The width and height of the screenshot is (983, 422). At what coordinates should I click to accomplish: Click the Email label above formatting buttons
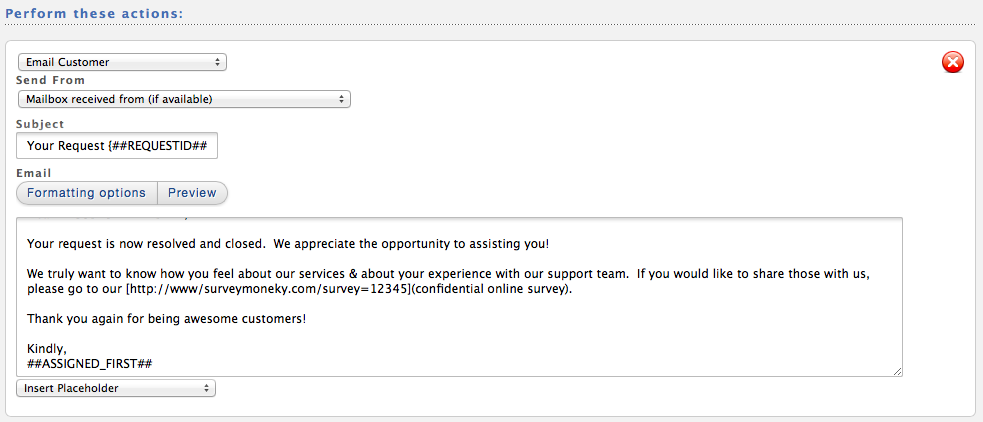[34, 173]
